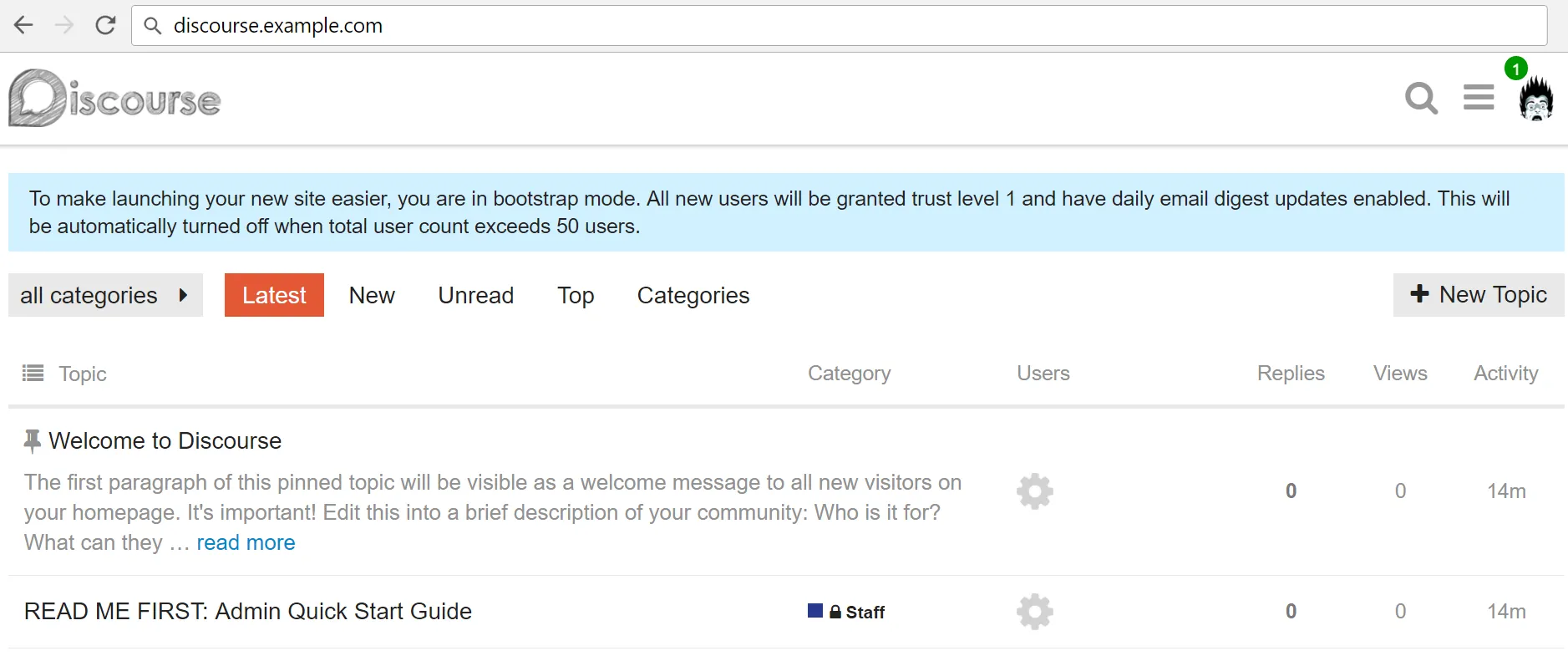Click the browser forward arrow
Viewport: 1568px width, 656px height.
coord(64,25)
